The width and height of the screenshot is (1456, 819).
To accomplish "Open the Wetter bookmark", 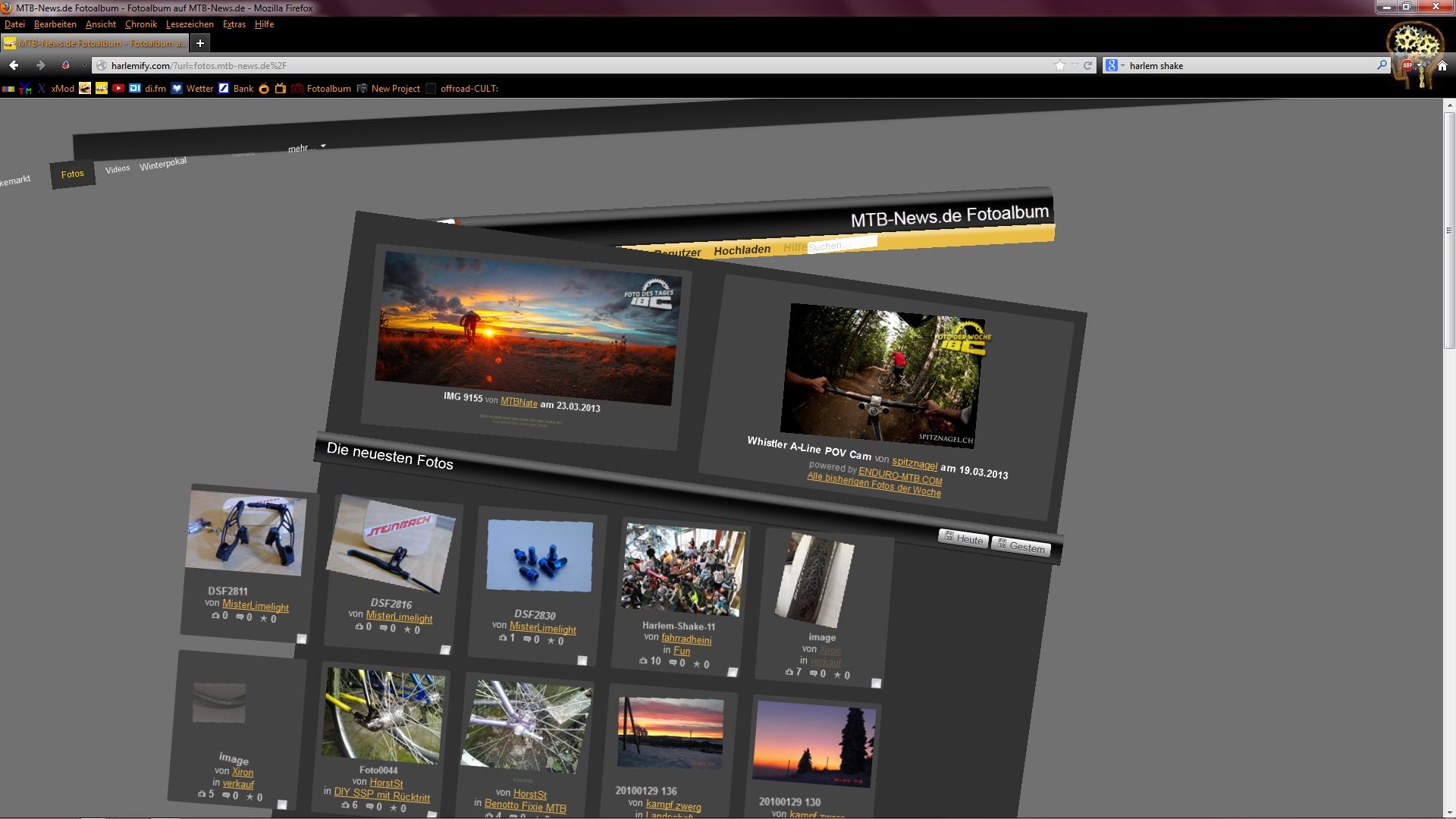I will coord(193,89).
